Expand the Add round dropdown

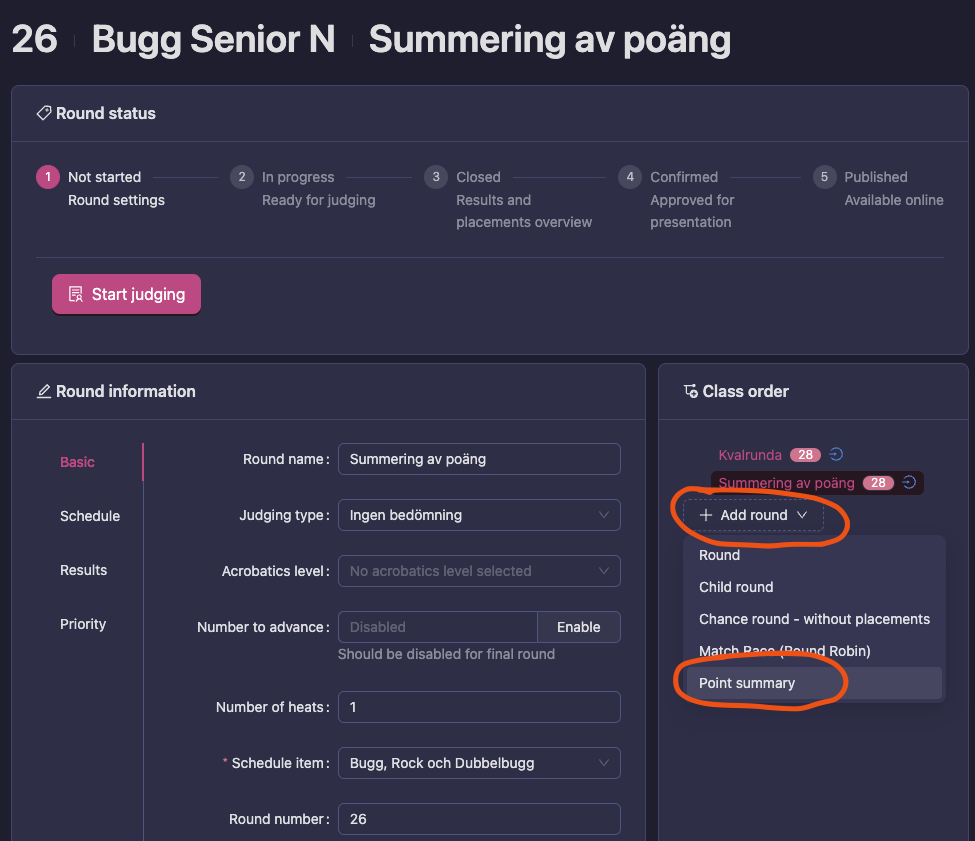pyautogui.click(x=753, y=515)
